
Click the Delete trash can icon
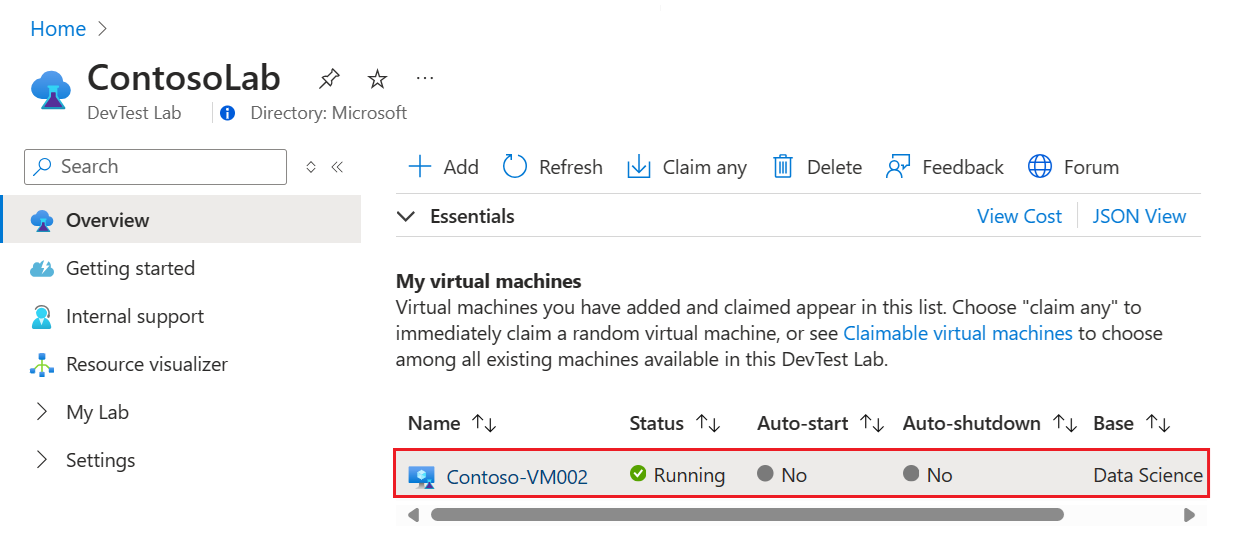[783, 167]
